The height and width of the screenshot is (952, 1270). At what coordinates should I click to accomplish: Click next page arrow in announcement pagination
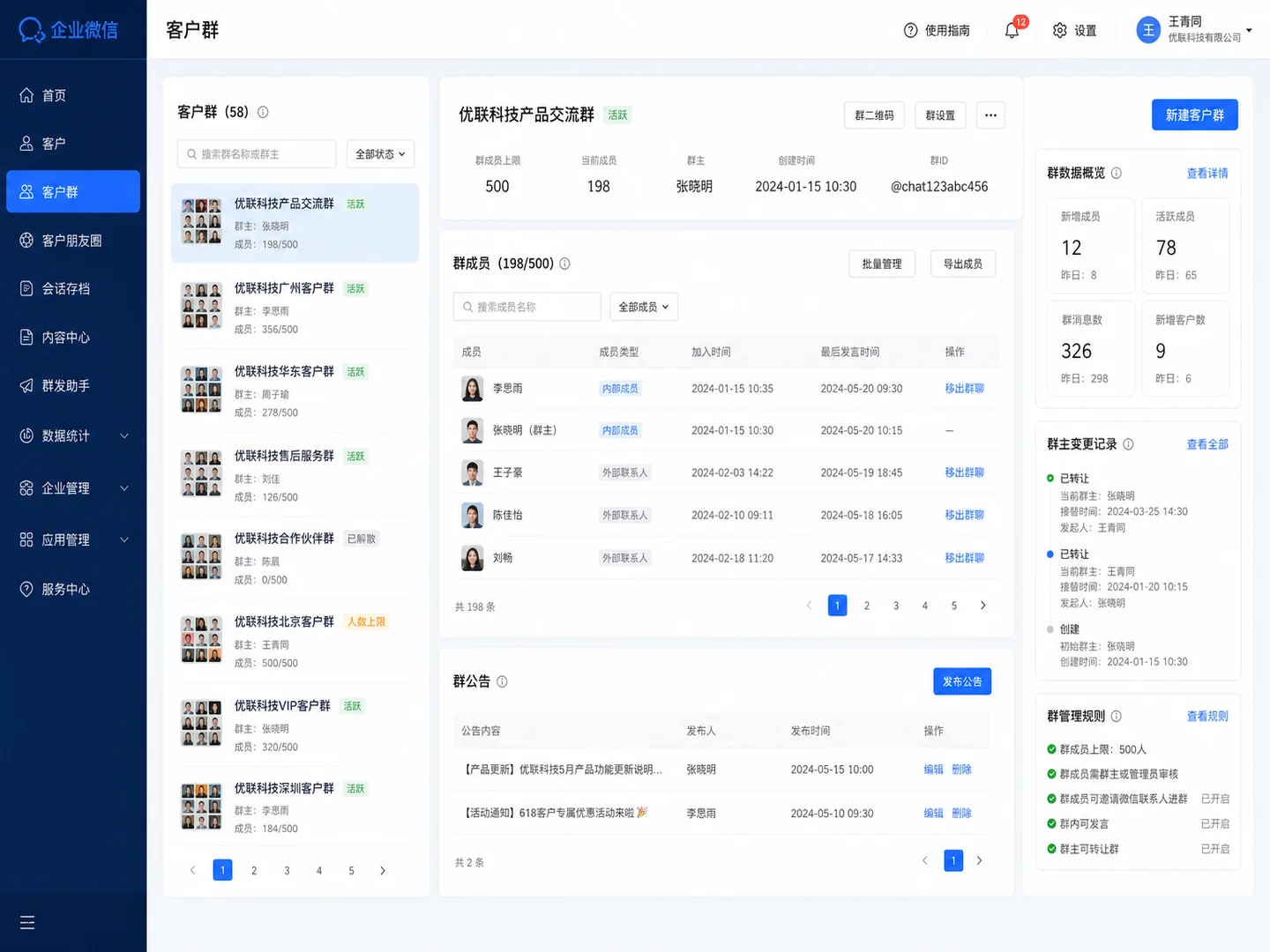[979, 860]
